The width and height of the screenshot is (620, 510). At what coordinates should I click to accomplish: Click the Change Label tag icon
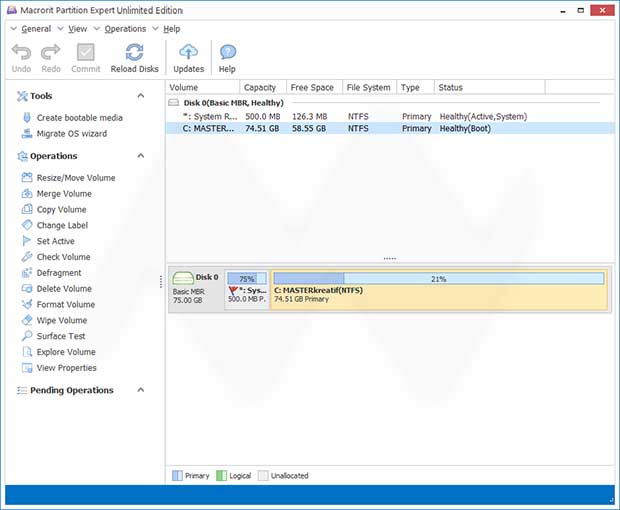tap(27, 225)
